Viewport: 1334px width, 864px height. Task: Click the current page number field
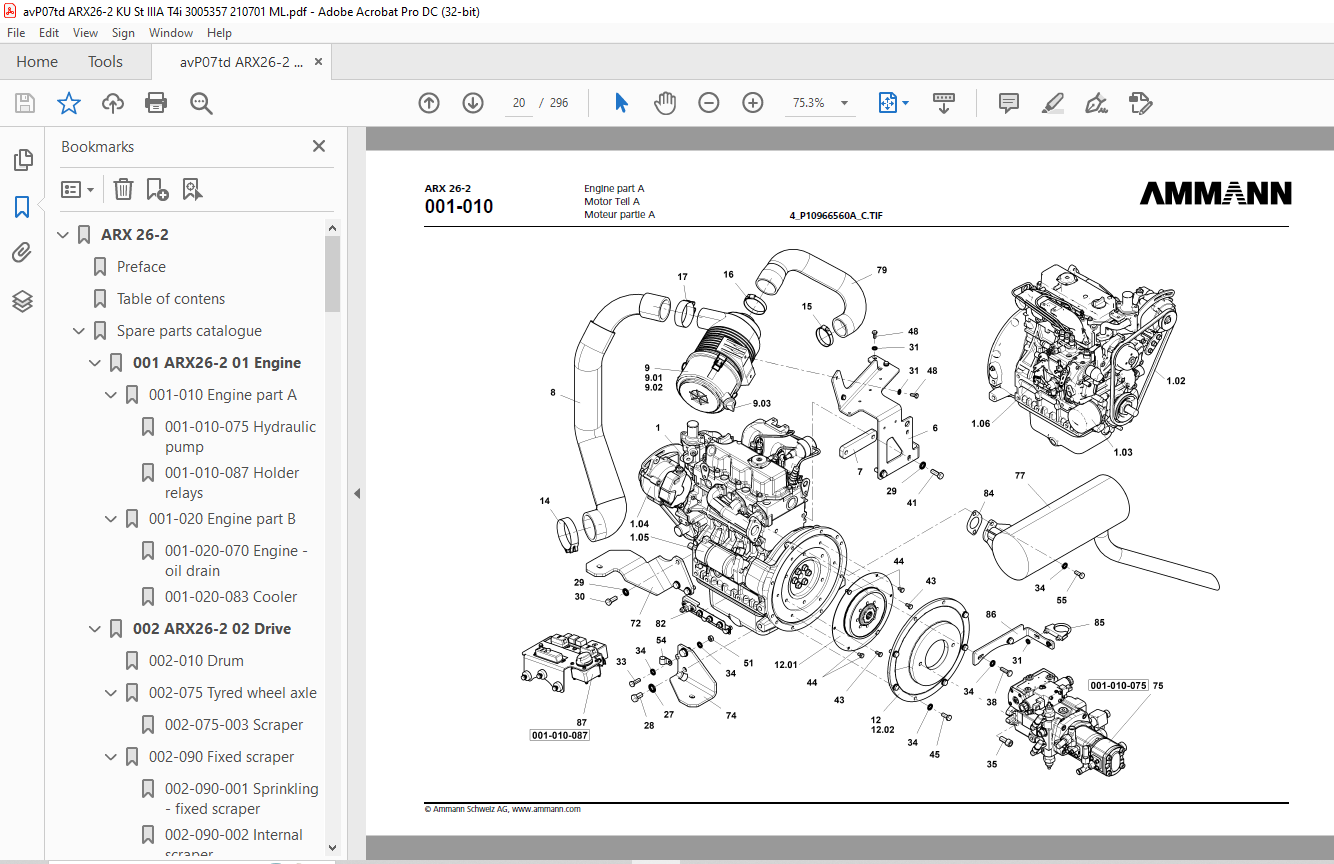(519, 103)
